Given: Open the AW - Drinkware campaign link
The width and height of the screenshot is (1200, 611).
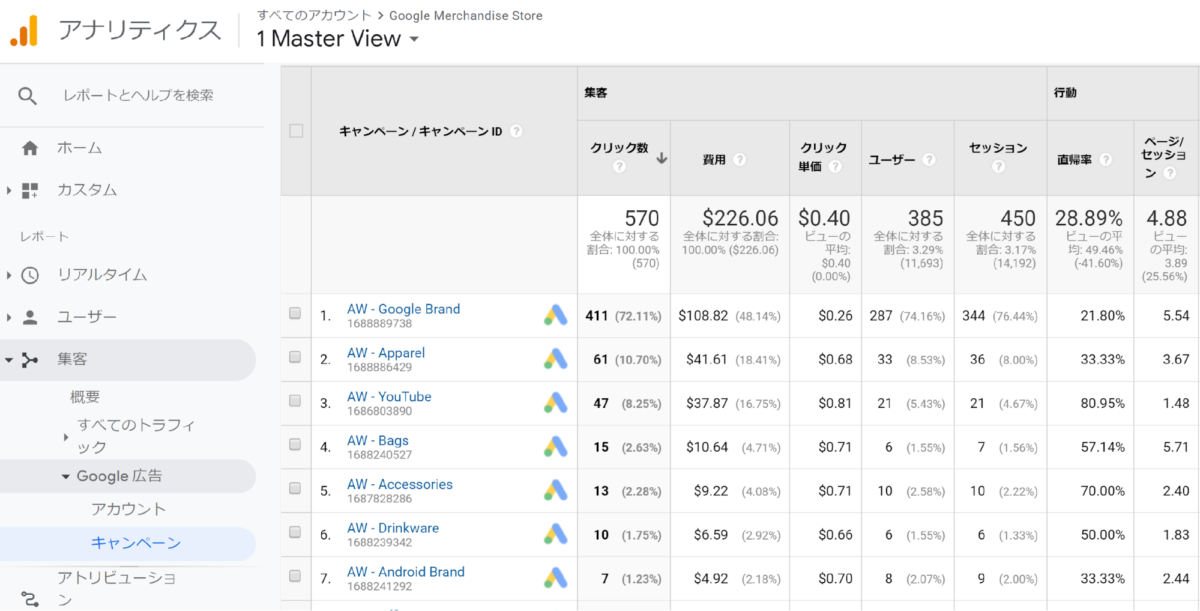Looking at the screenshot, I should click(393, 528).
